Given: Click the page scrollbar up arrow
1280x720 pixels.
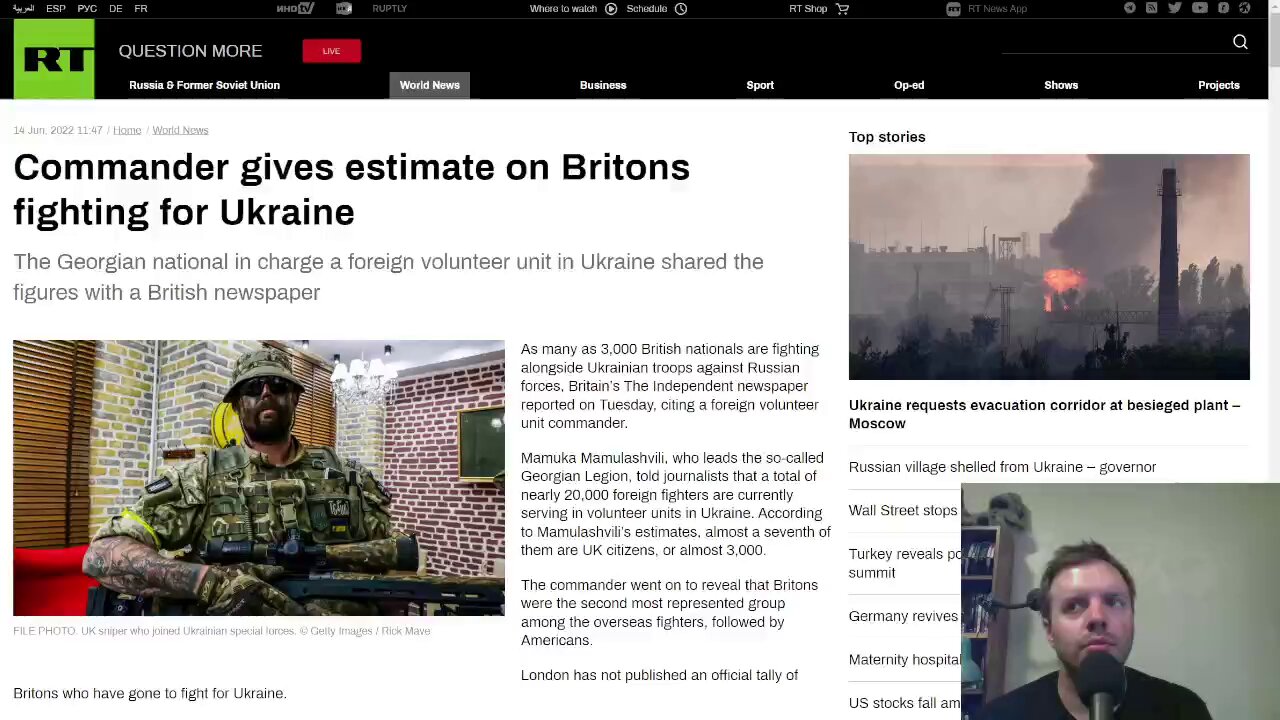Looking at the screenshot, I should [x=1273, y=6].
